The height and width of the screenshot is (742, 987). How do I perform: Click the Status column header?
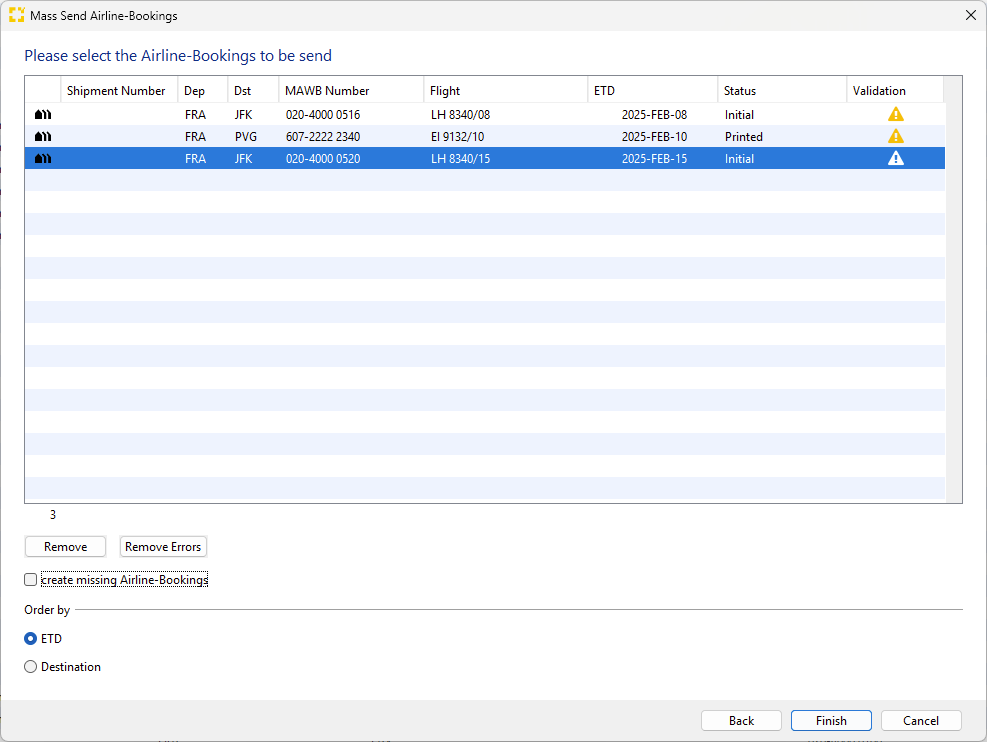740,91
